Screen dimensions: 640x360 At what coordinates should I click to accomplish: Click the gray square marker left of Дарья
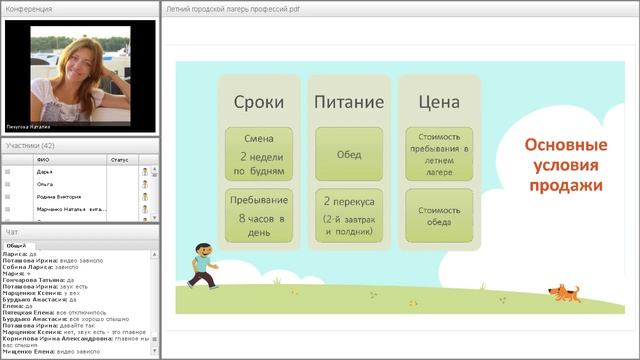click(7, 172)
